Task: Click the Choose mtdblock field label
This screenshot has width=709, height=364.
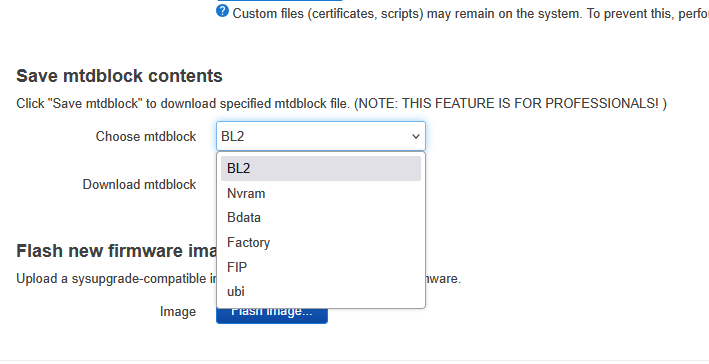Action: click(146, 136)
